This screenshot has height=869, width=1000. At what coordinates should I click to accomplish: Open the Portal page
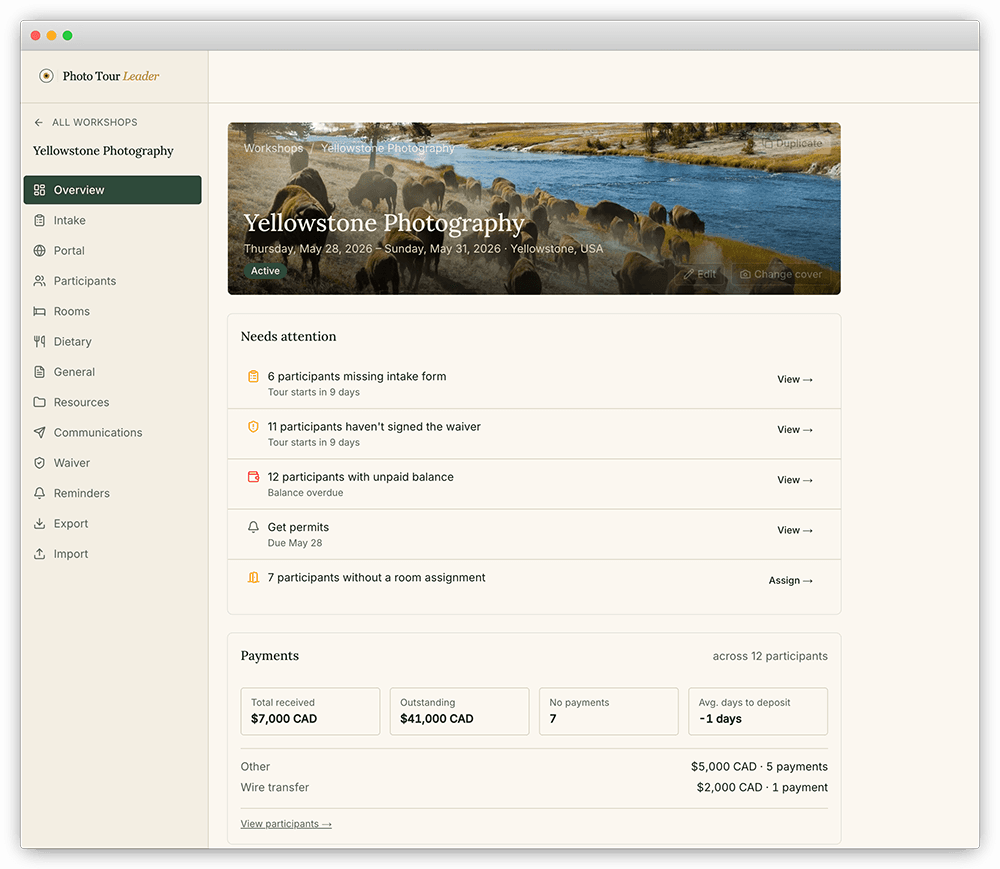112,251
